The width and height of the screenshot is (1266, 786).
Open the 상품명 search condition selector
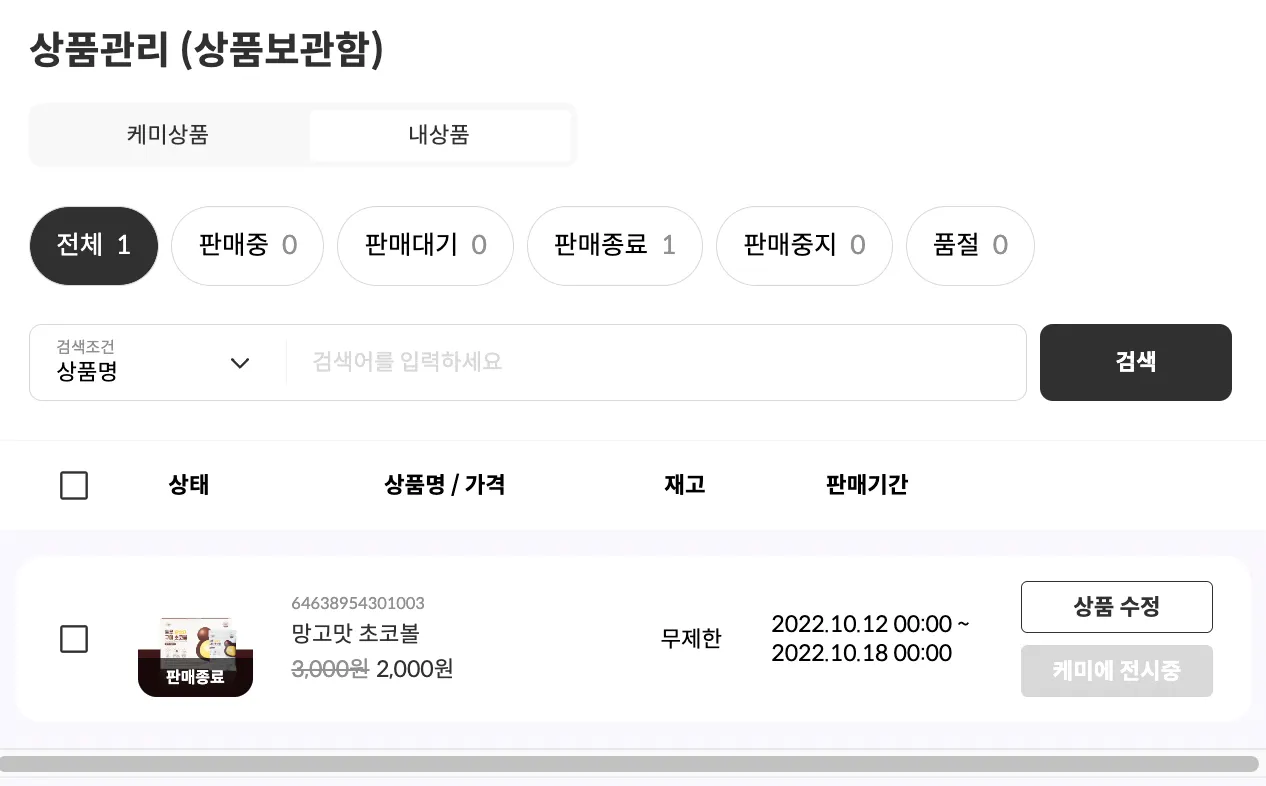[x=140, y=363]
